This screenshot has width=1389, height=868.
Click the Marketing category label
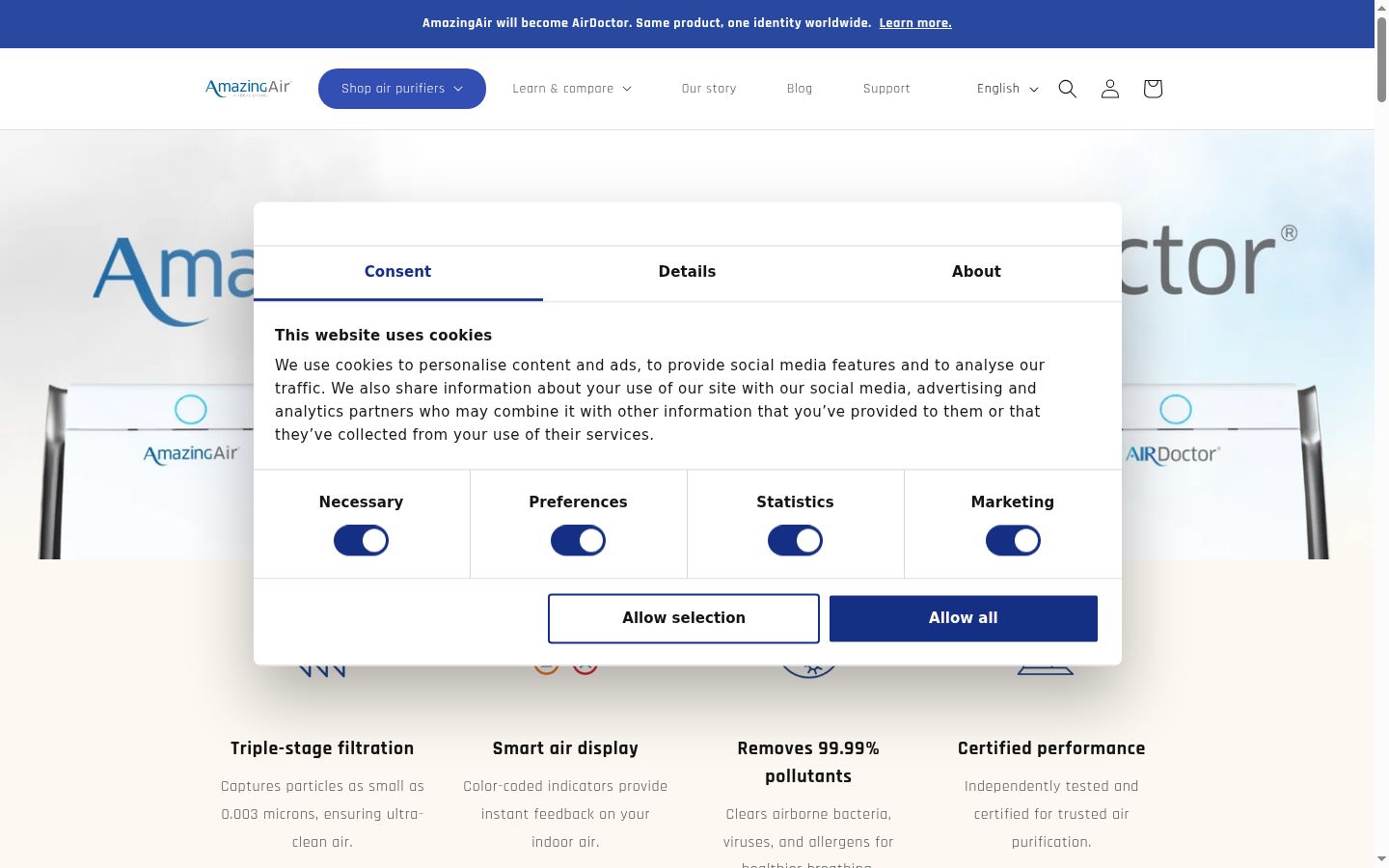(x=1013, y=502)
